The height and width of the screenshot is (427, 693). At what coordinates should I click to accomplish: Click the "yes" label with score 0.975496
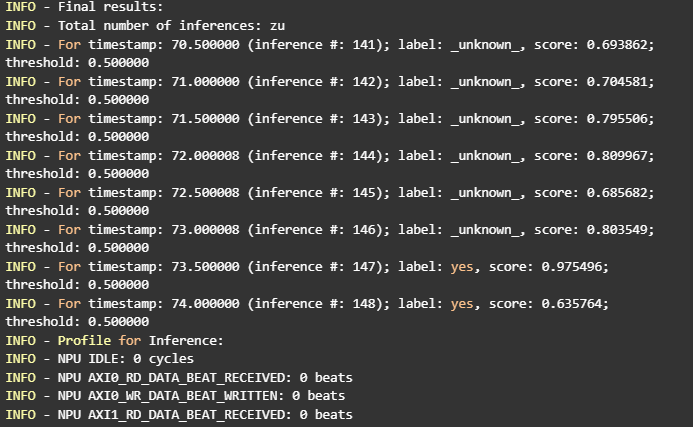tap(462, 266)
